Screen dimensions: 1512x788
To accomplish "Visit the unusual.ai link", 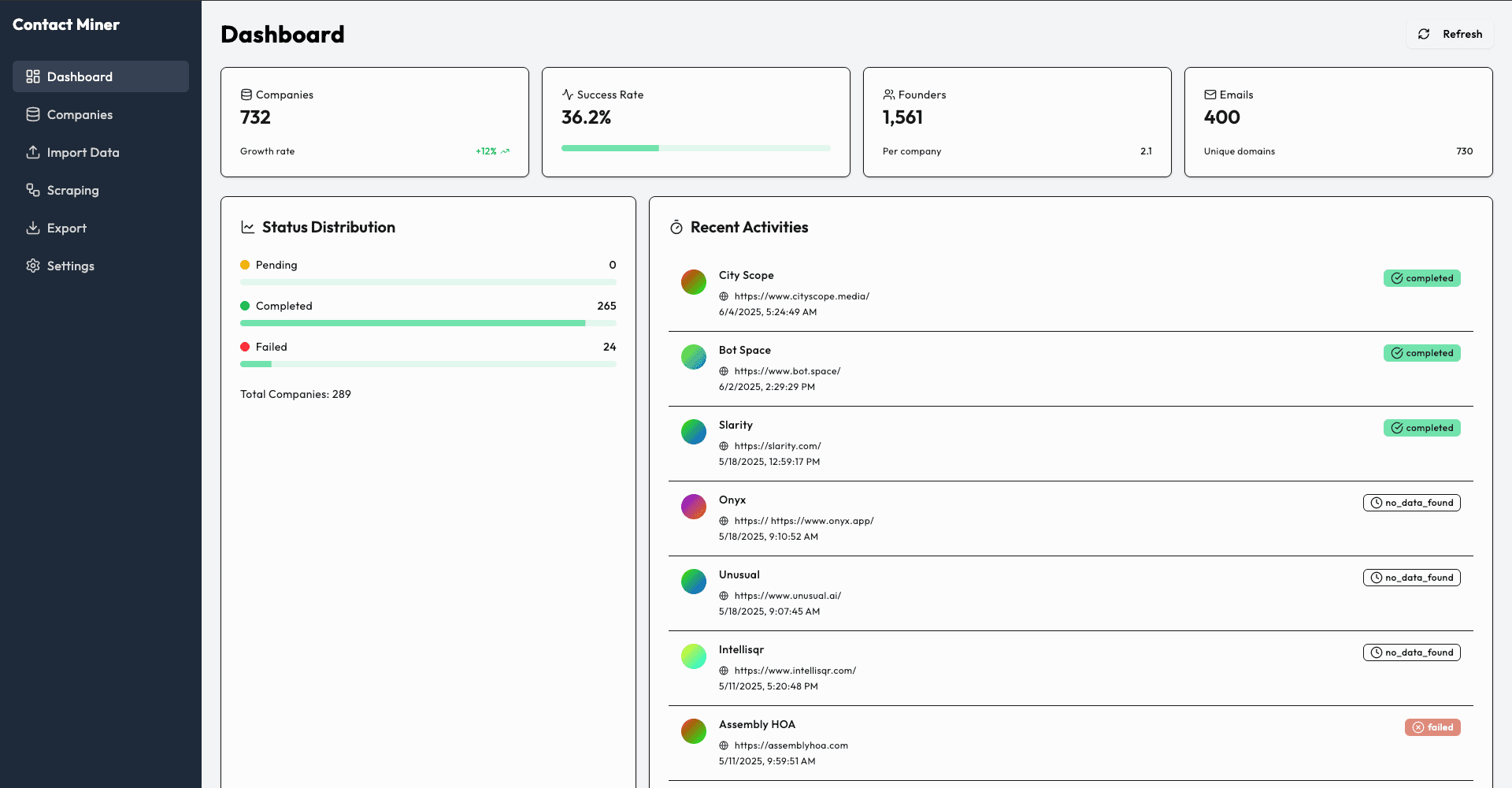I will click(787, 596).
